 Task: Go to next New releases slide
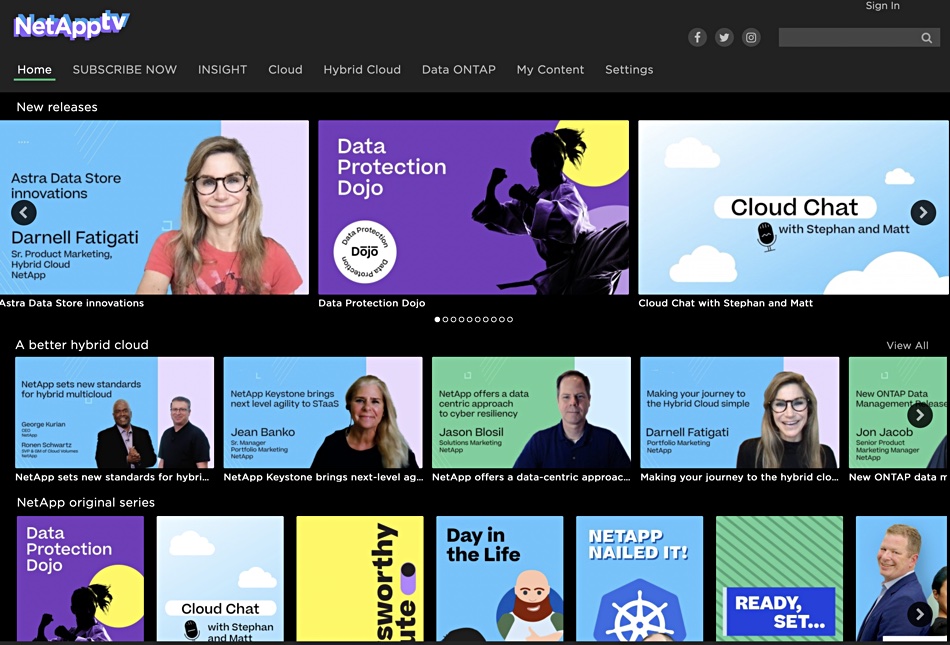coord(923,213)
